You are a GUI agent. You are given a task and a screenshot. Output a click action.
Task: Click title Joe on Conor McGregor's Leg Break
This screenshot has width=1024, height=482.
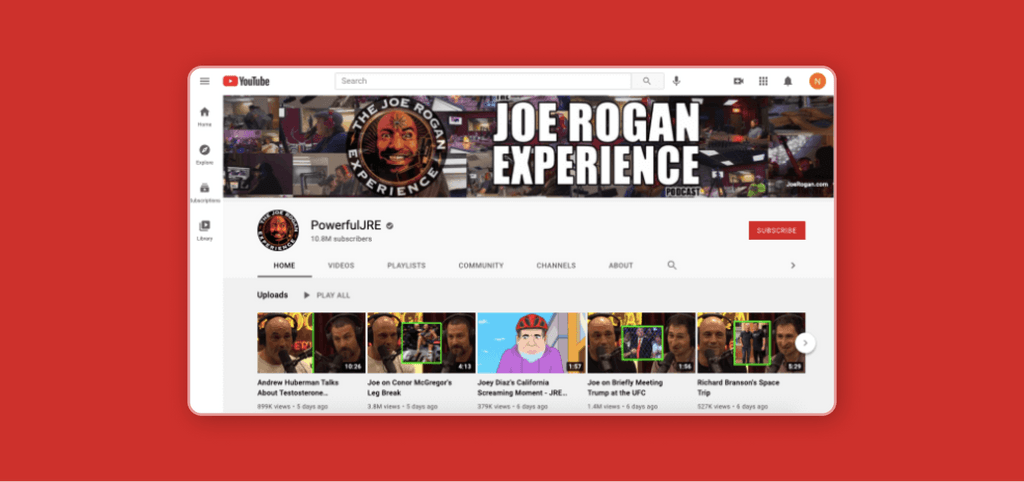[409, 388]
